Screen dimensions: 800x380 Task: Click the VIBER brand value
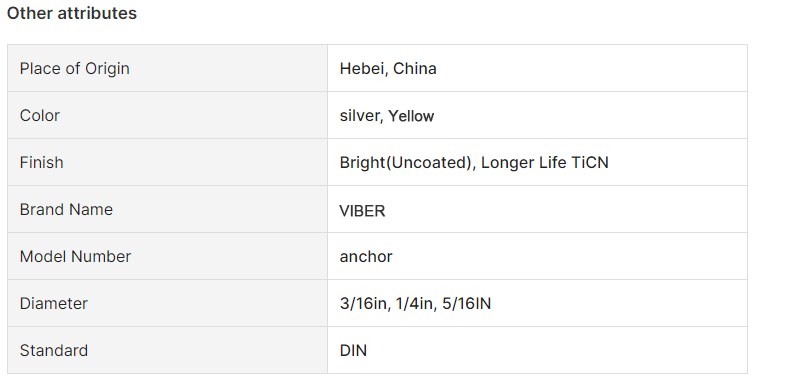click(x=362, y=211)
